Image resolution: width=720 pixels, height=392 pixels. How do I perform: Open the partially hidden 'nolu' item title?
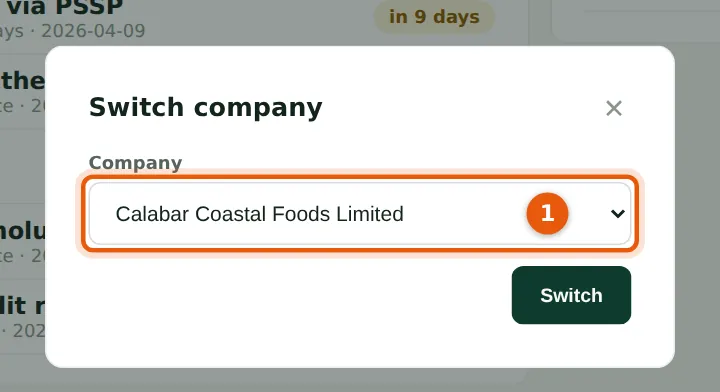(22, 231)
